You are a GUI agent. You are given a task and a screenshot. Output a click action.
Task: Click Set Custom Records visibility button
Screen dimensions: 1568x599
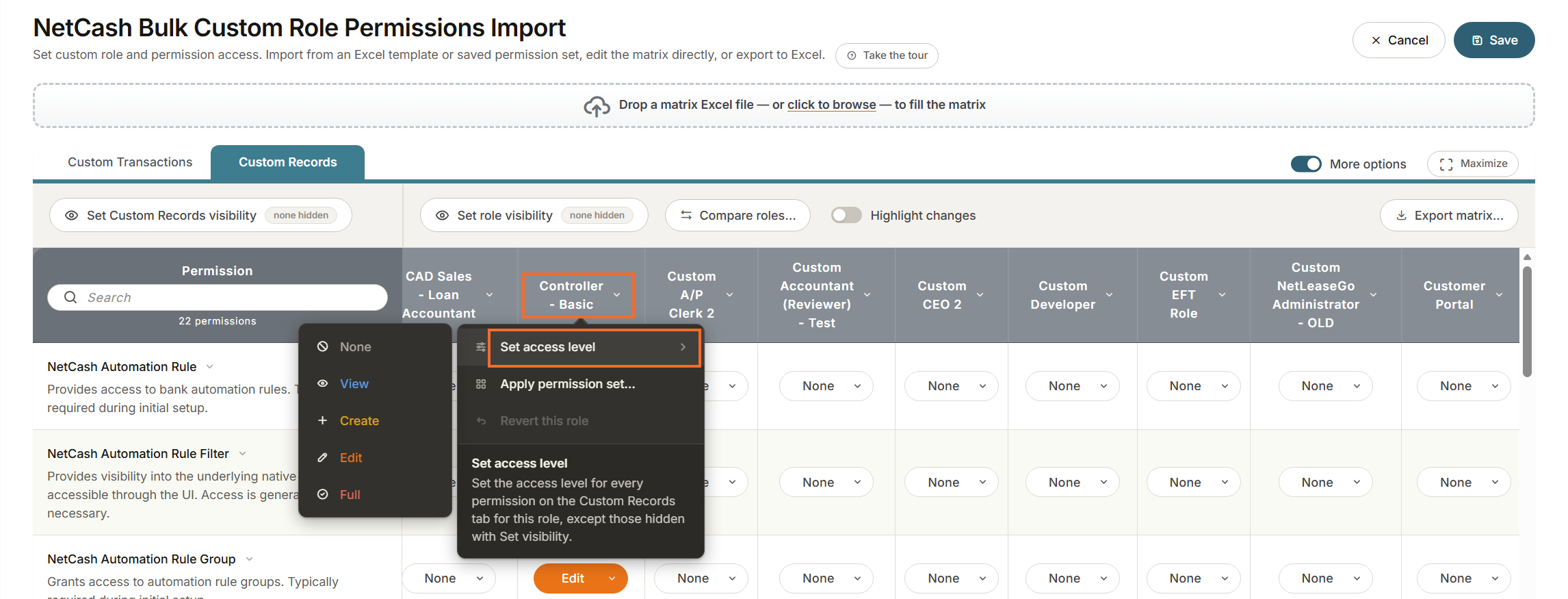click(200, 216)
